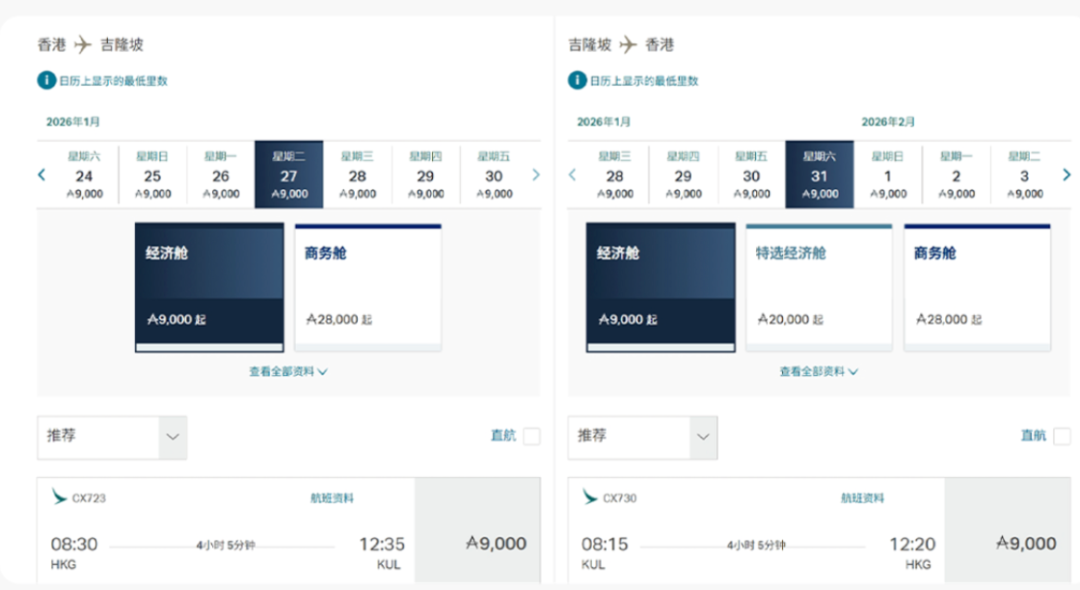
Task: Click the 08:15 KUL departure time
Action: (604, 544)
